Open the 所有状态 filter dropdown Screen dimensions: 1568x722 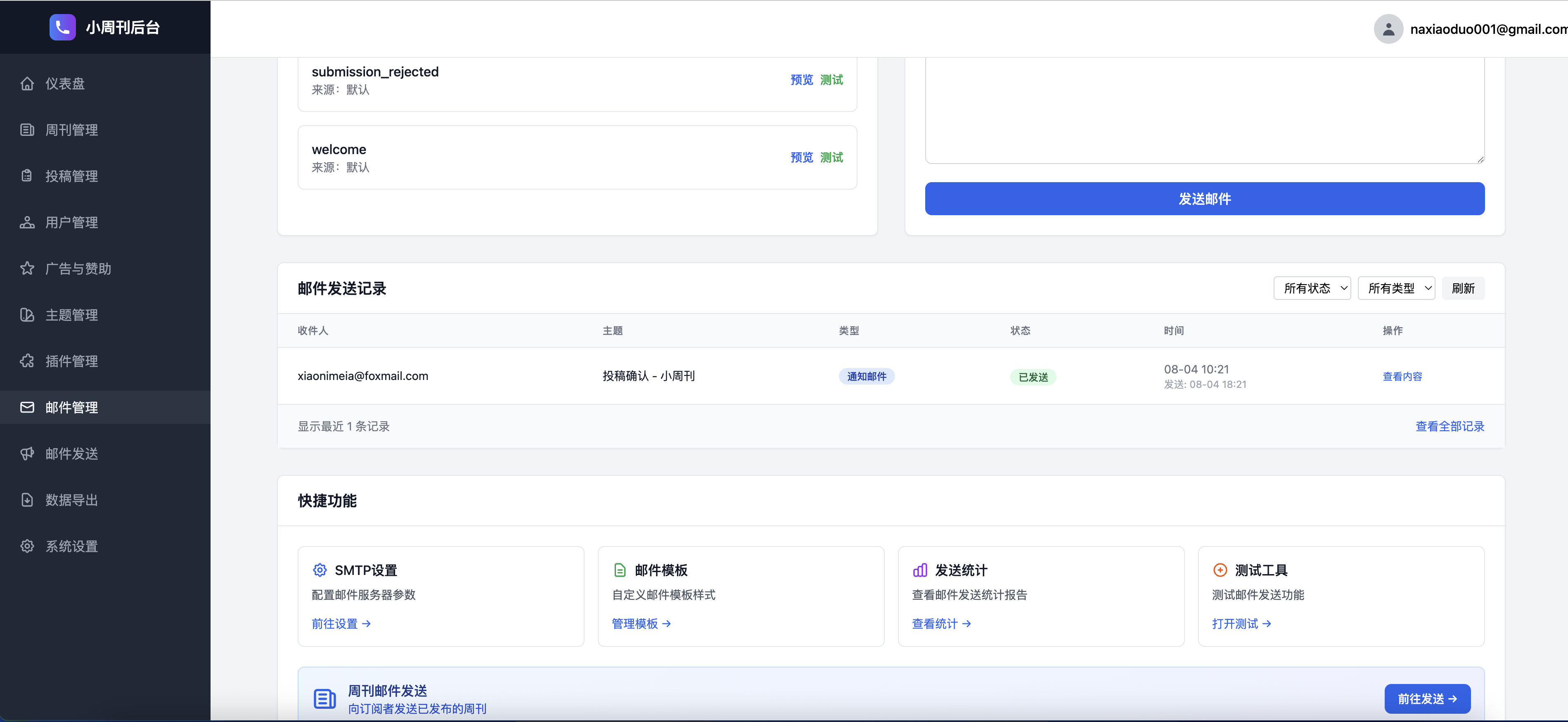(1312, 288)
